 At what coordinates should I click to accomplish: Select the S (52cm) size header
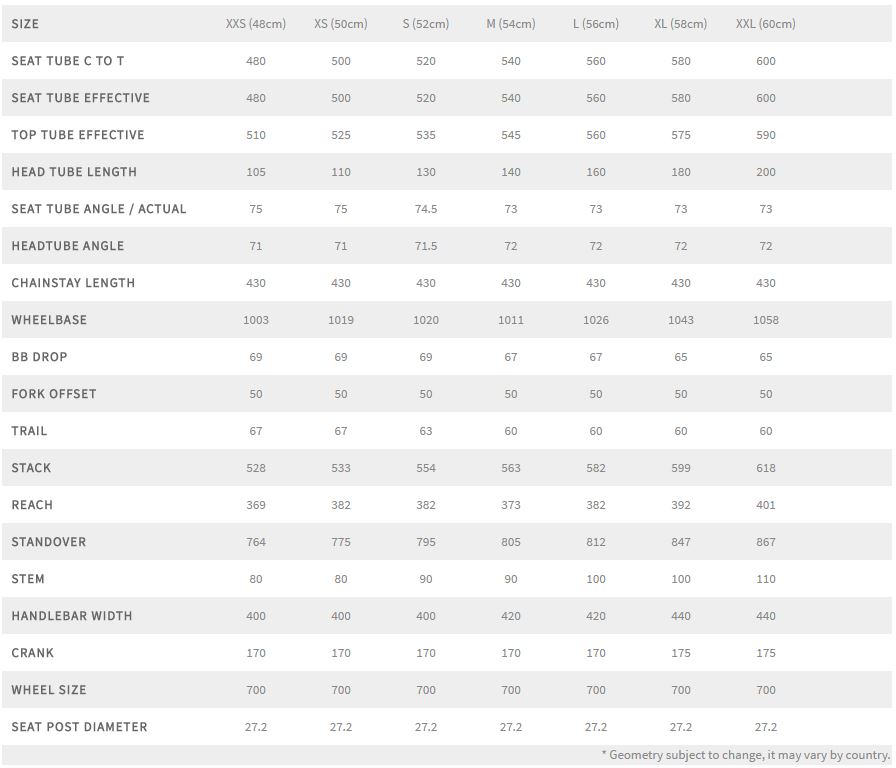[426, 24]
